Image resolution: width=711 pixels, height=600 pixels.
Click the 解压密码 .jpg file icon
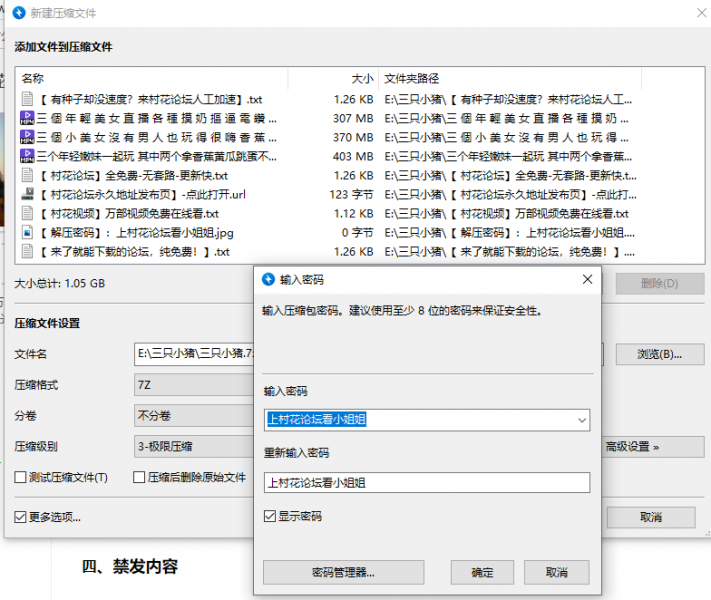click(28, 232)
